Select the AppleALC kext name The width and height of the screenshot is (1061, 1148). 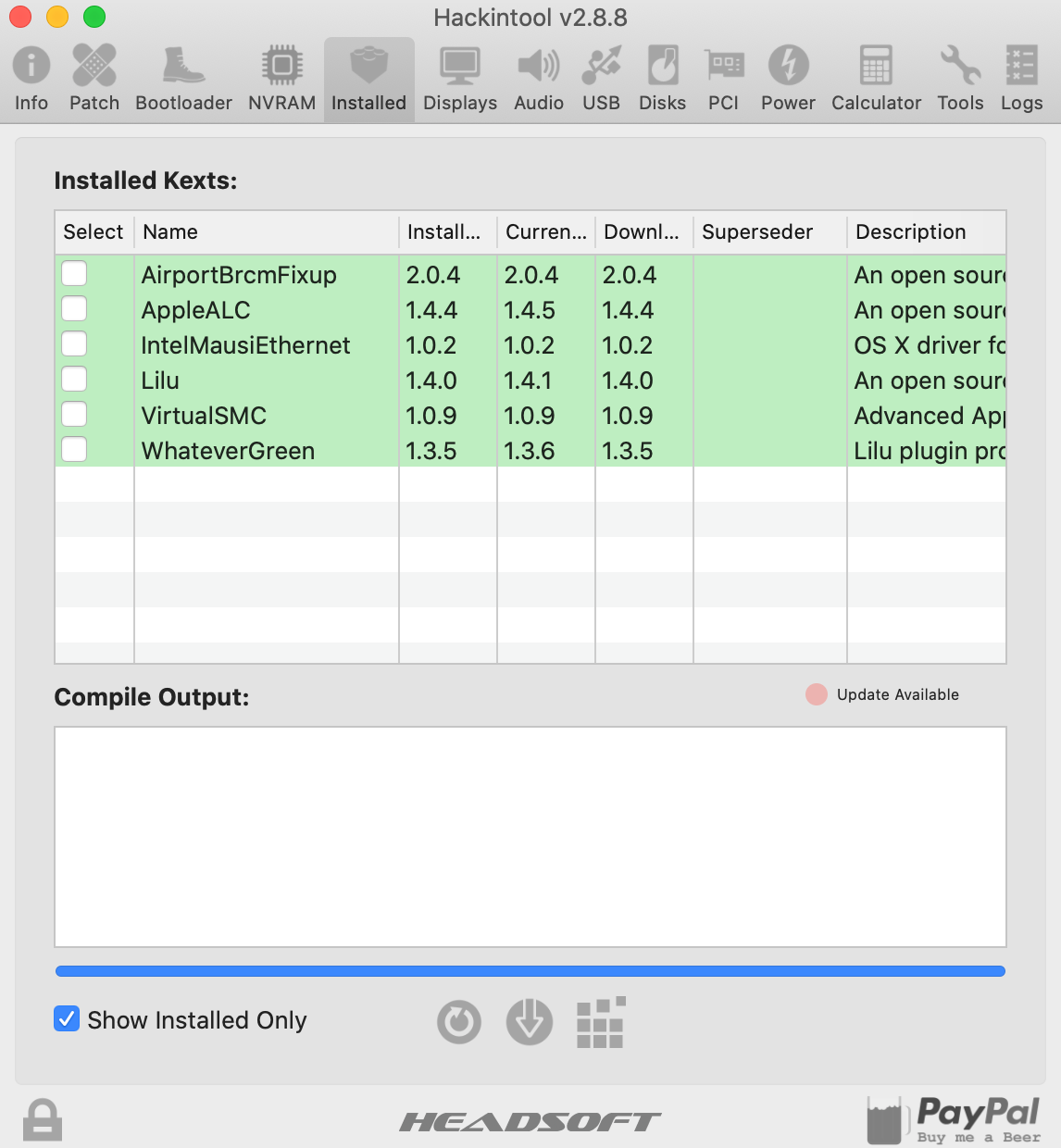[x=195, y=310]
